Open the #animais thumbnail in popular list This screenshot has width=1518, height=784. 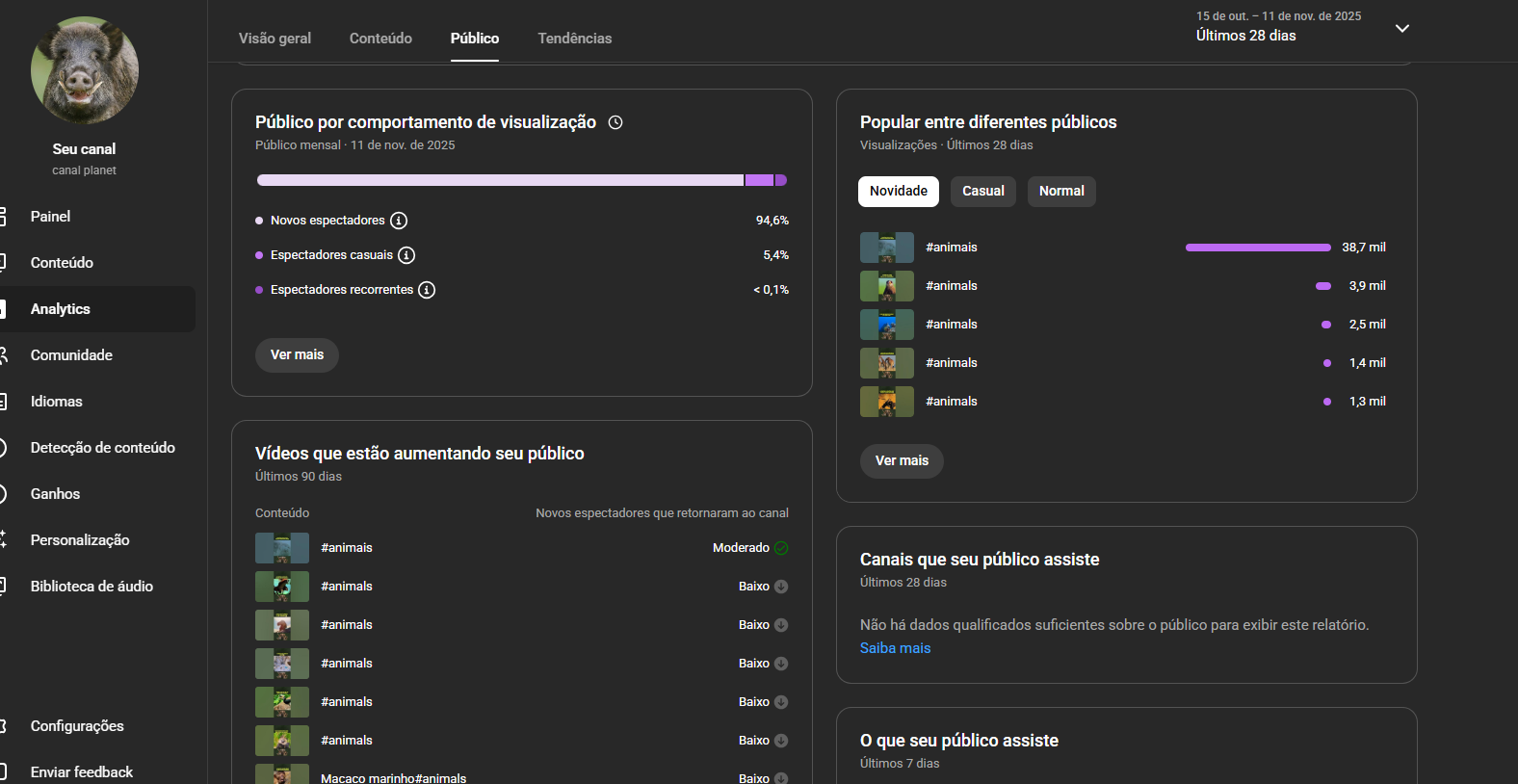click(886, 248)
